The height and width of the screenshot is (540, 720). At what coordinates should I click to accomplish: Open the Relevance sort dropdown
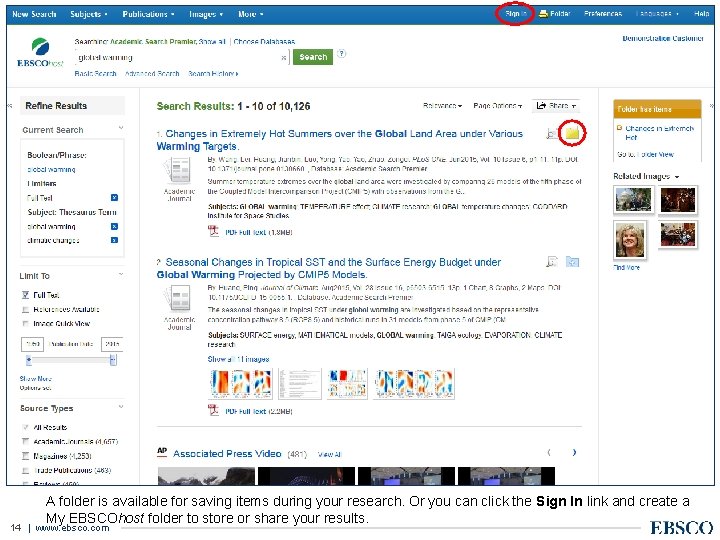(x=442, y=106)
